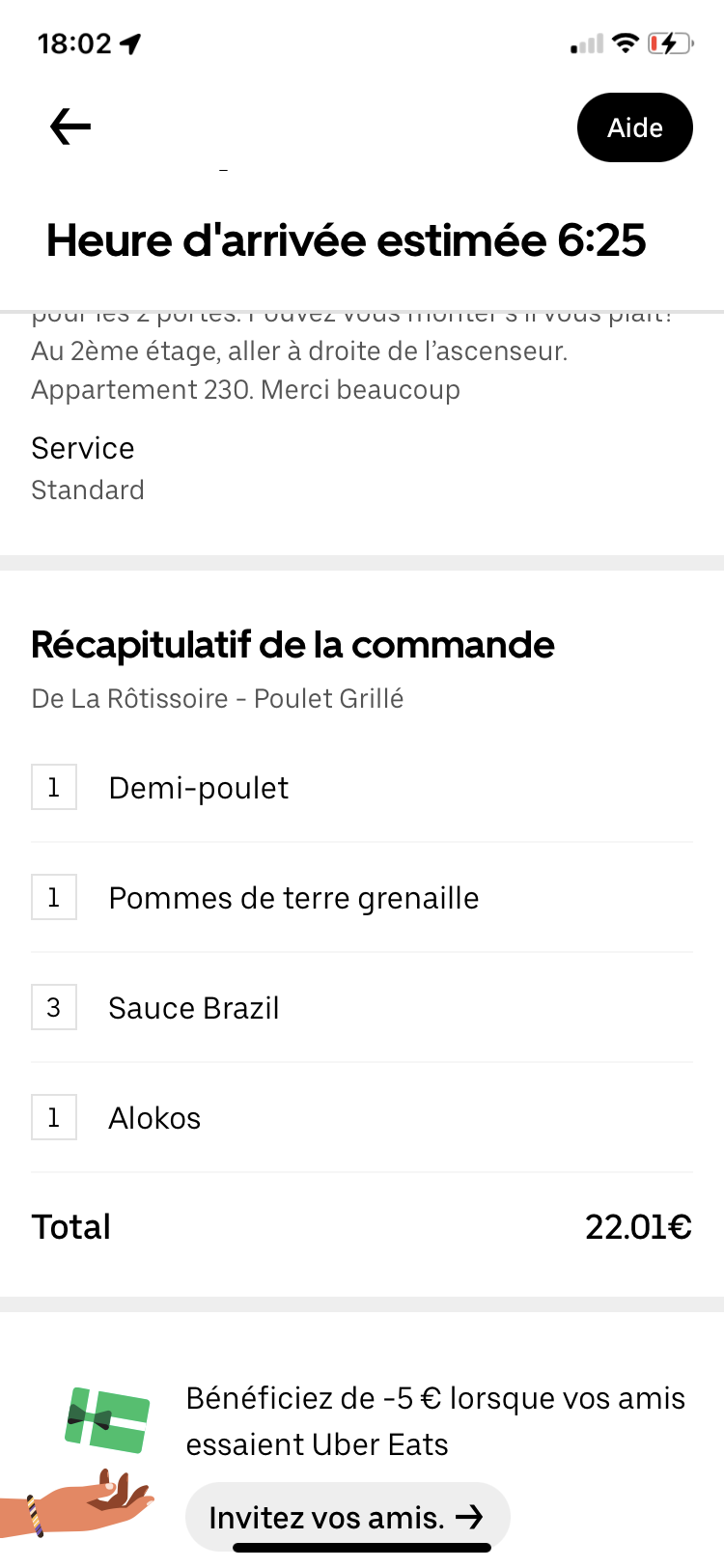Select the Demi-poulet order item
Screen dimensions: 724x1568
[x=199, y=788]
